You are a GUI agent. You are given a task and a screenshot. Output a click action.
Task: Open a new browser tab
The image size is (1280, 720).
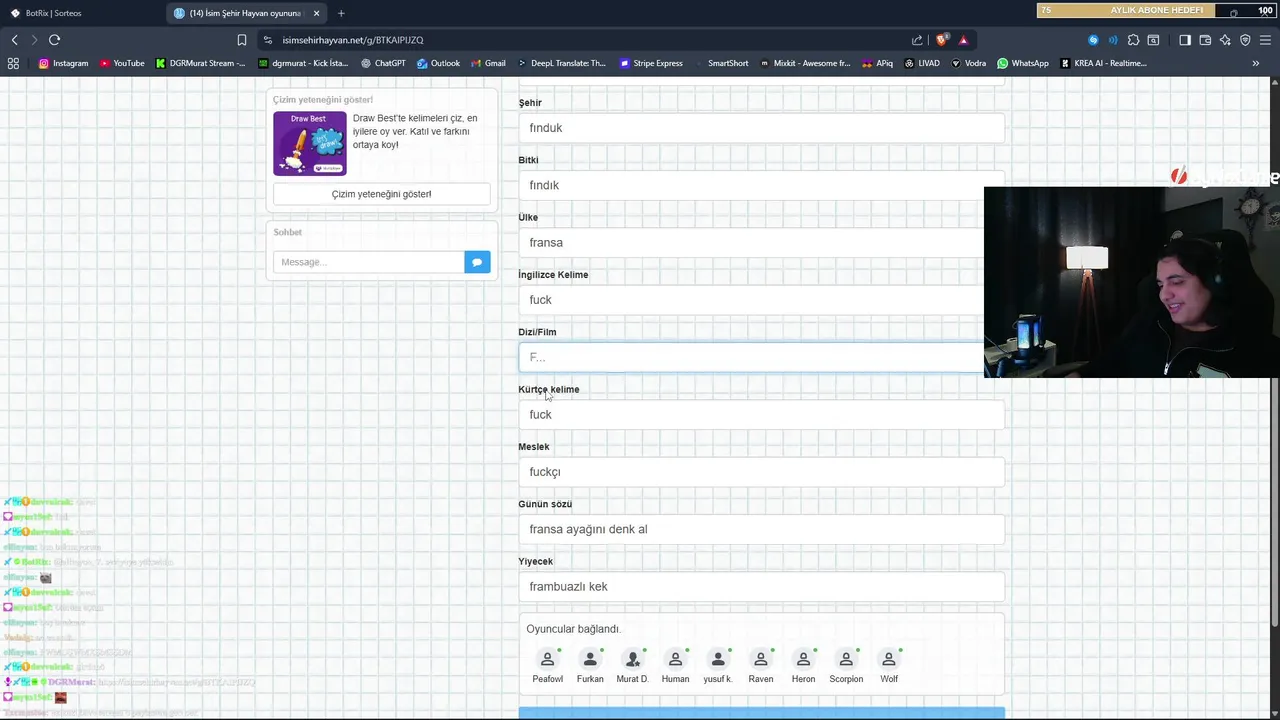click(x=341, y=13)
